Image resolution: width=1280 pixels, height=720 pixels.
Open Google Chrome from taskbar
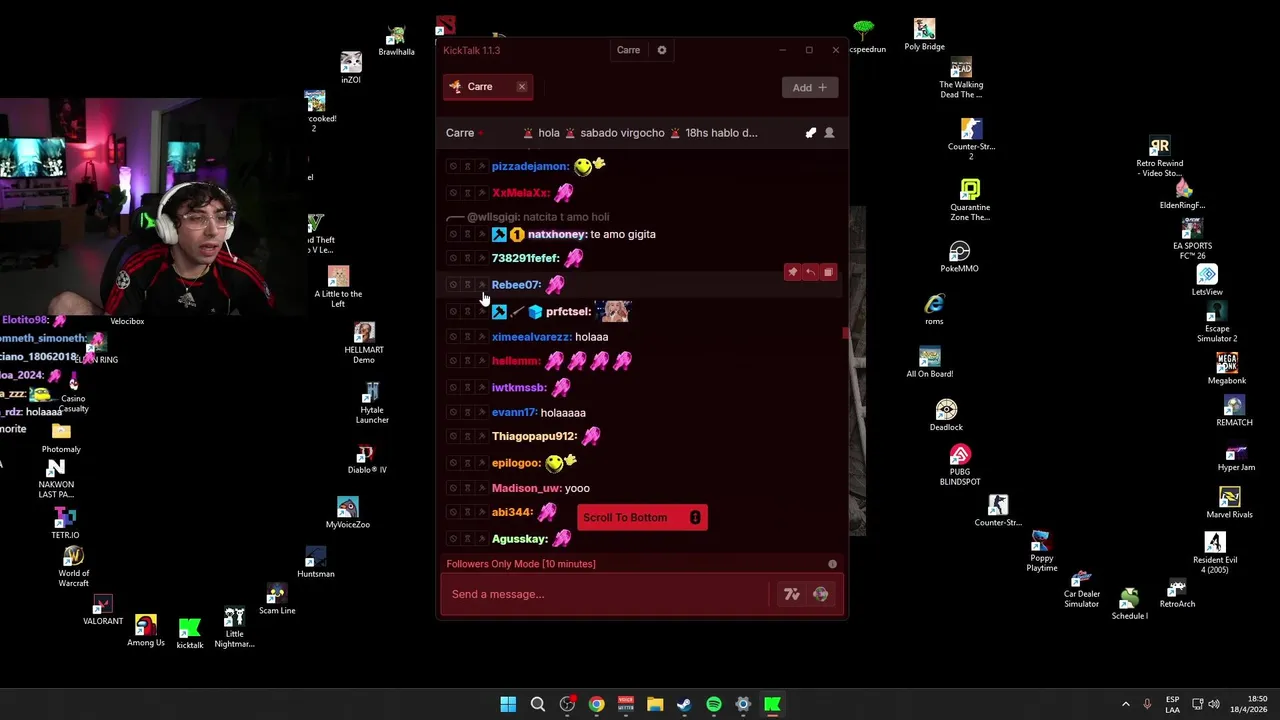coord(596,704)
